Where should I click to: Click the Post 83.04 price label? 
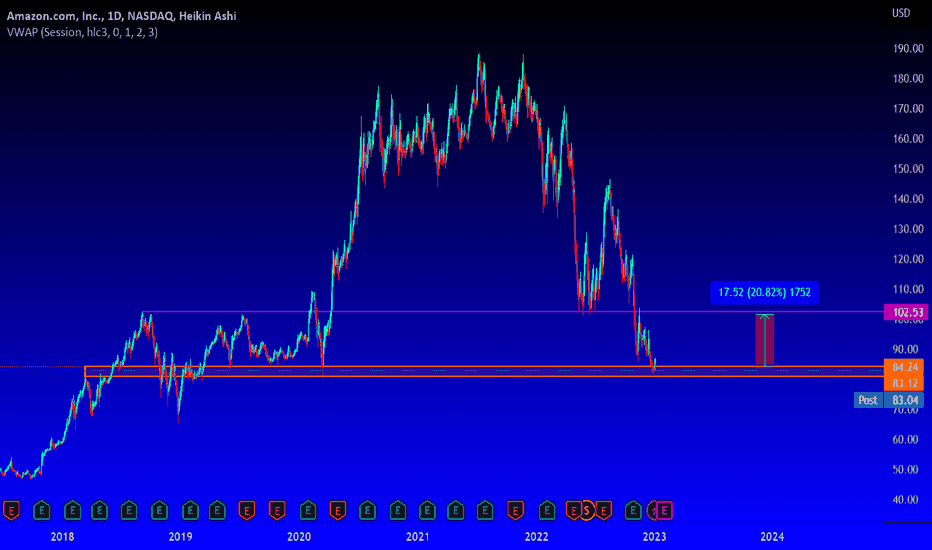[889, 400]
